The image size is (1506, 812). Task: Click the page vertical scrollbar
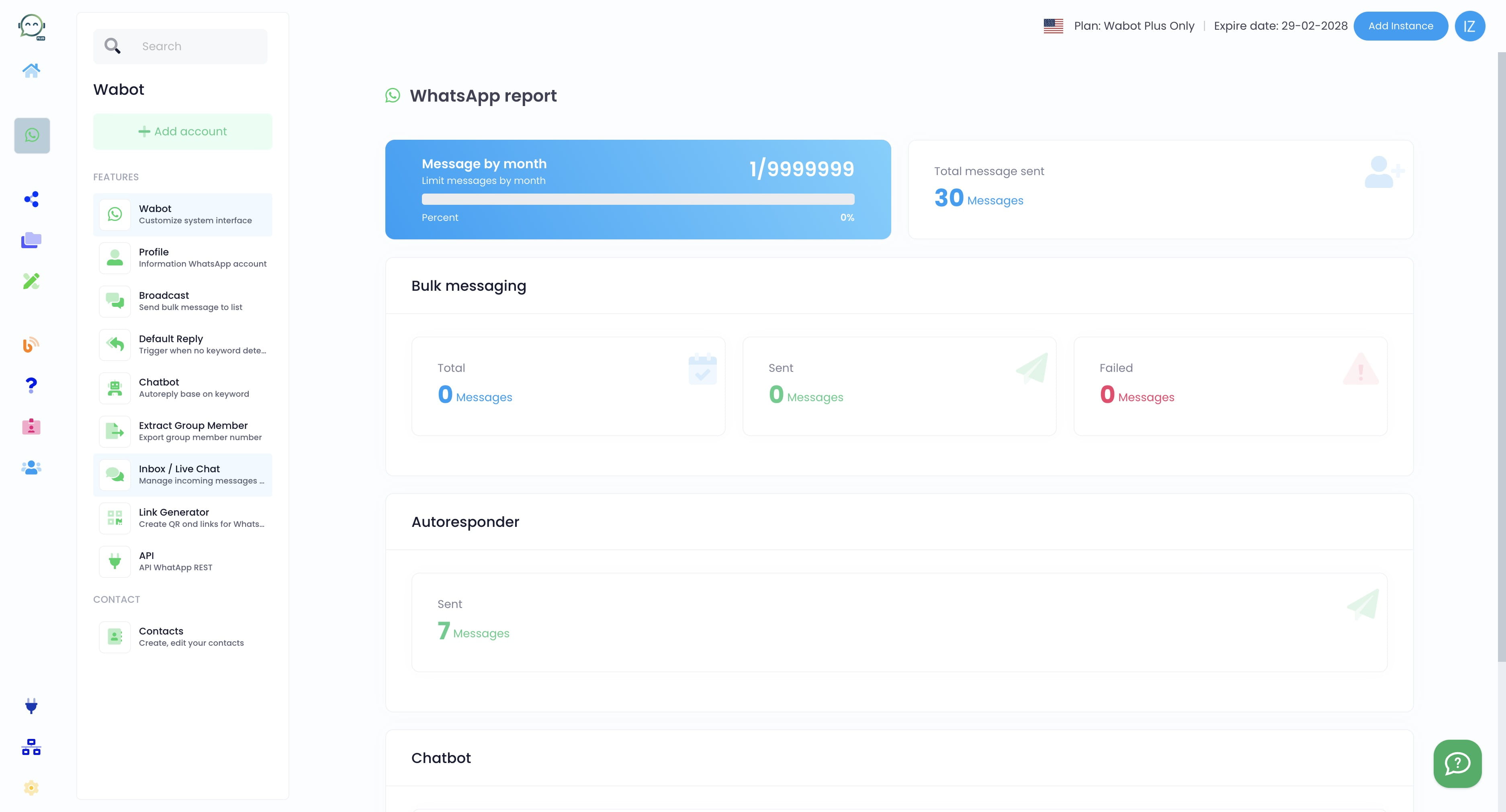click(1501, 356)
